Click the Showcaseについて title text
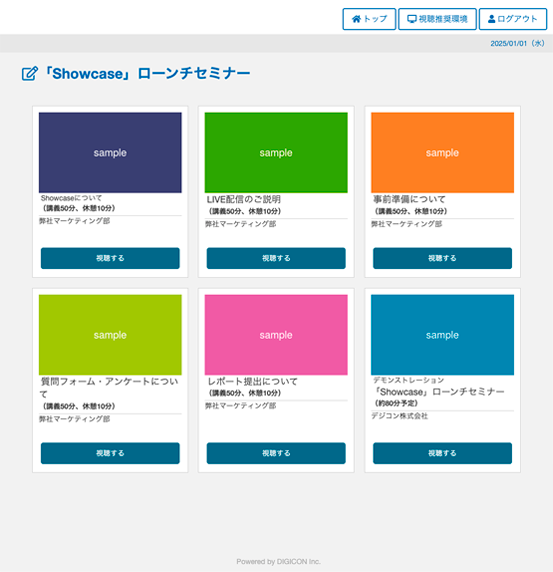This screenshot has width=553, height=572. (x=71, y=198)
